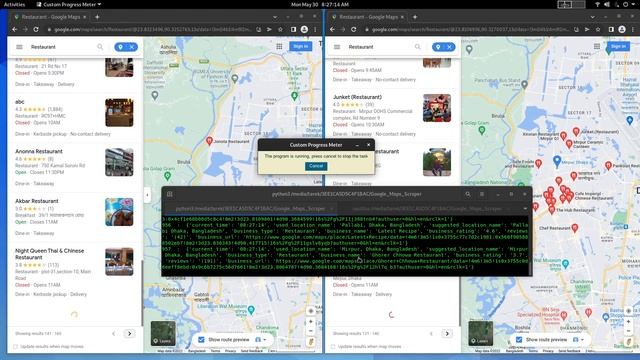Click Restaurant search field in left Maps
The width and height of the screenshot is (640, 360).
[x=61, y=47]
